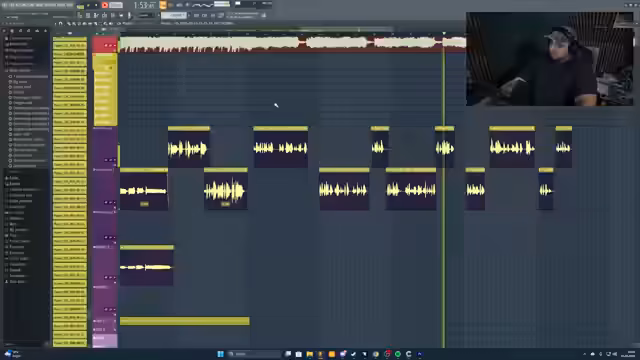Open Spotify from the taskbar
640x360 pixels.
click(x=398, y=354)
